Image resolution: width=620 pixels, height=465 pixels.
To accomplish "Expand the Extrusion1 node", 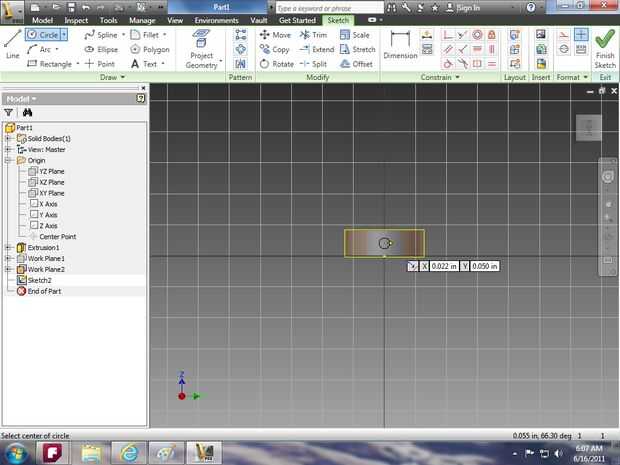I will coord(8,248).
